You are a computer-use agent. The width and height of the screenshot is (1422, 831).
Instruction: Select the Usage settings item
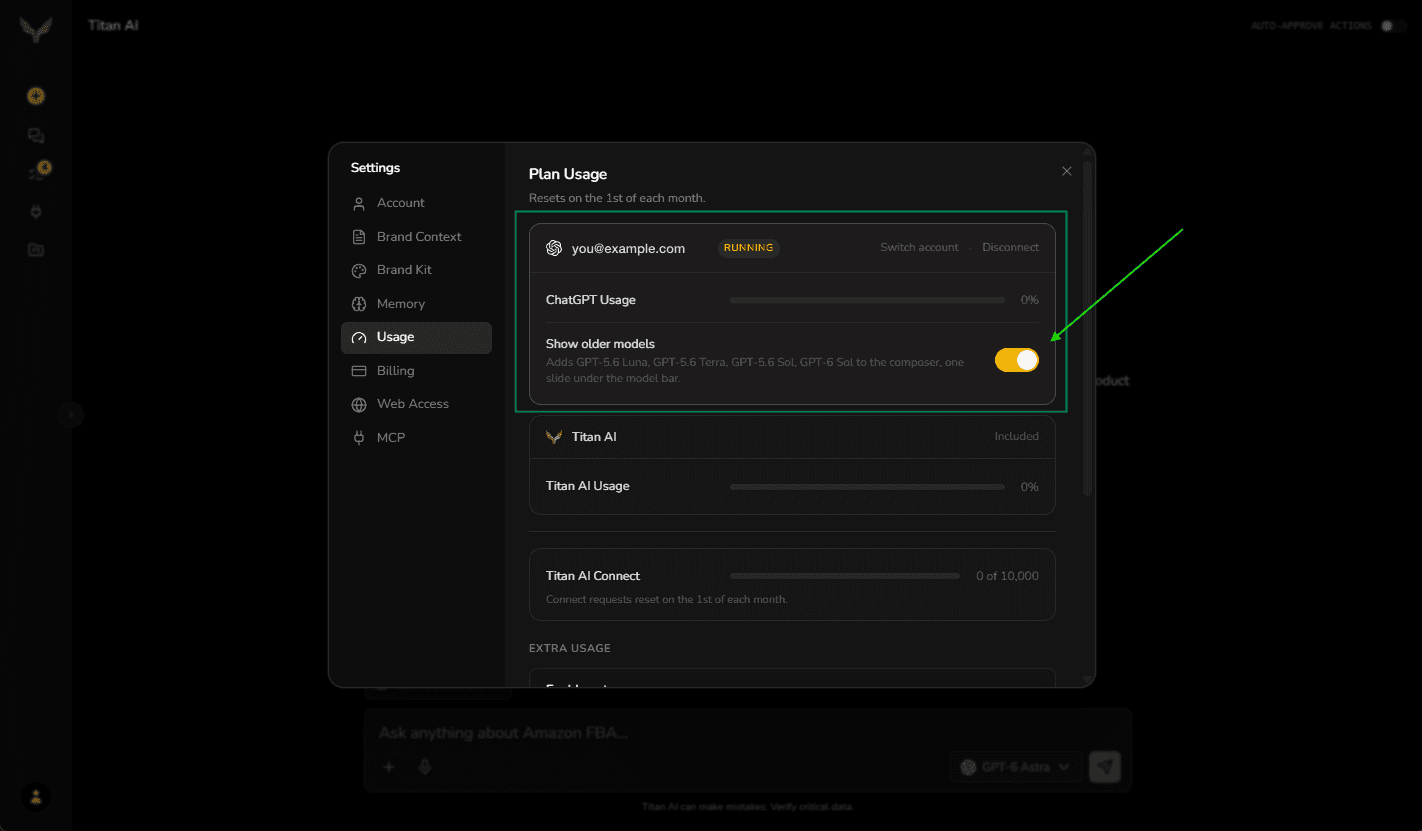click(416, 337)
